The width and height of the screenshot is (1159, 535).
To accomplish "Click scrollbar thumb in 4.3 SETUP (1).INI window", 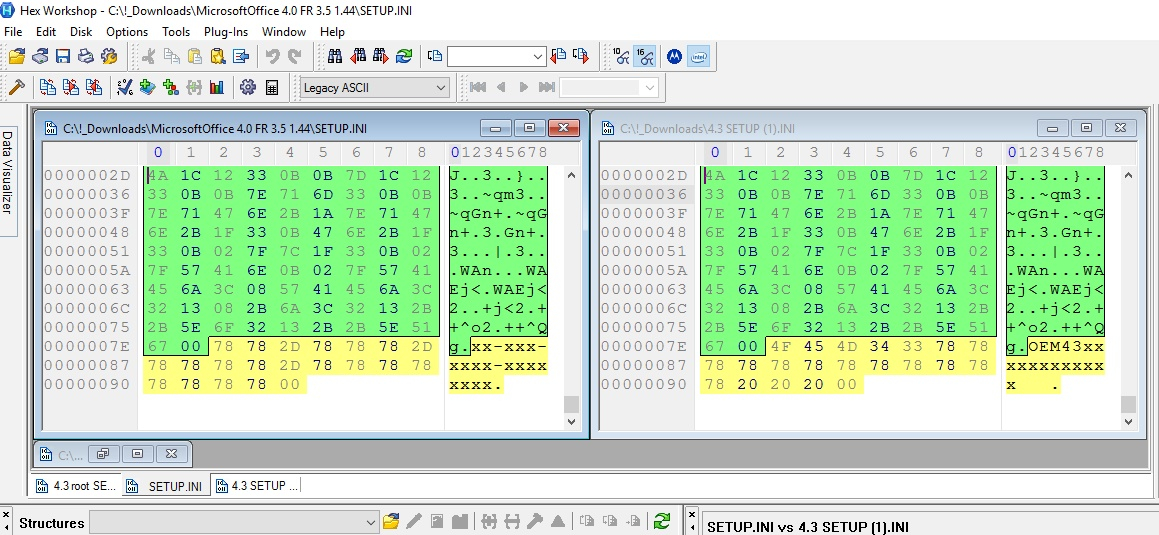I will [1128, 404].
